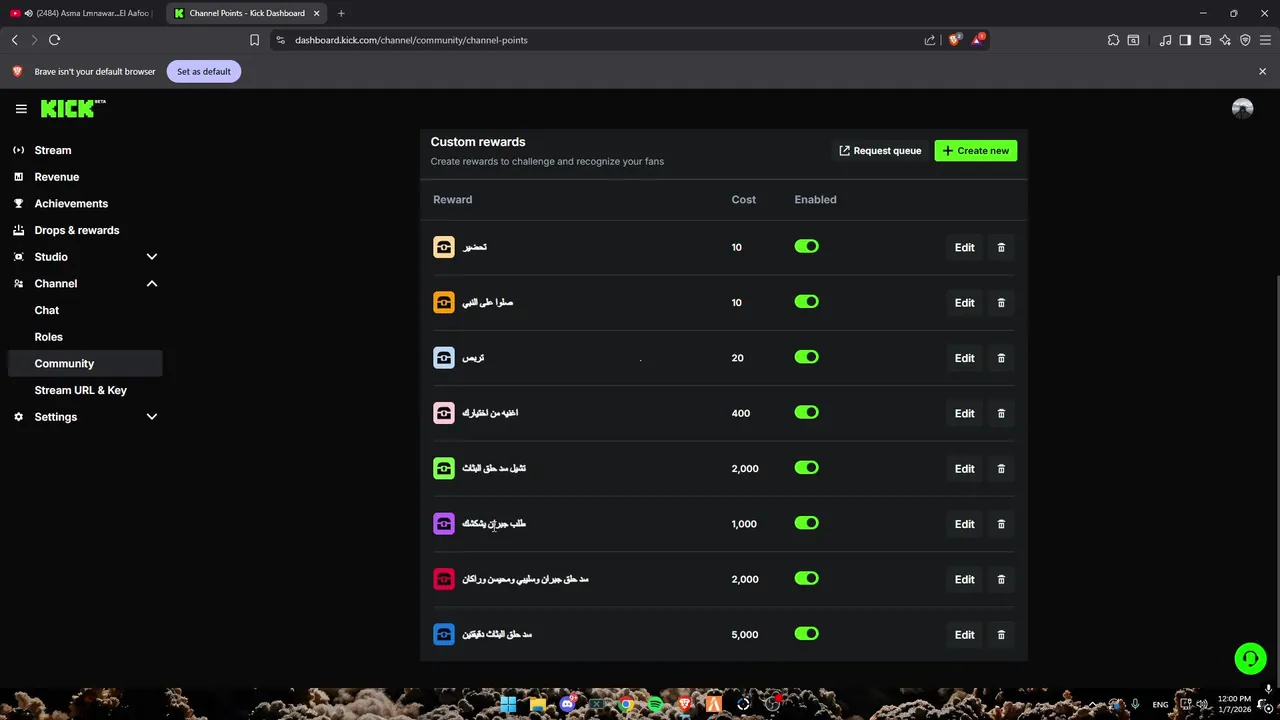Disable the first 10-cost reward toggle
The height and width of the screenshot is (720, 1280).
click(806, 246)
